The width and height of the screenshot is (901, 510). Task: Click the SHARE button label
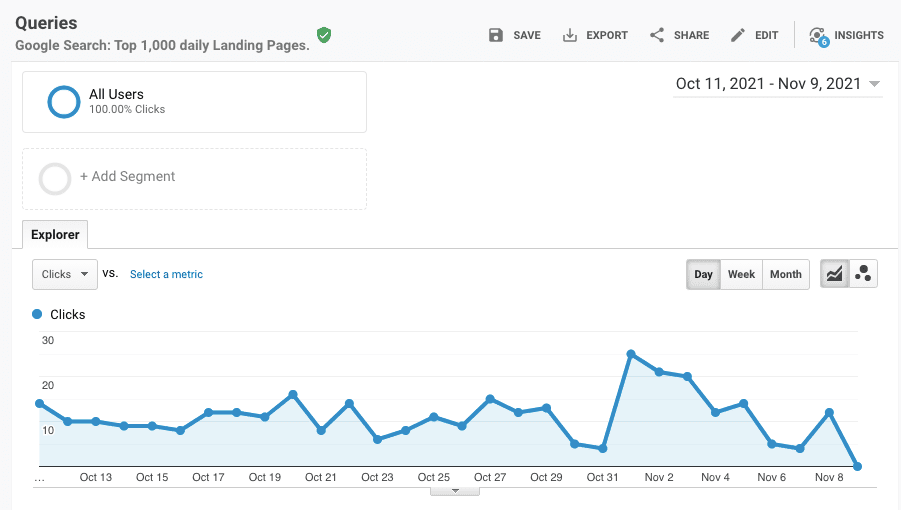click(x=691, y=35)
